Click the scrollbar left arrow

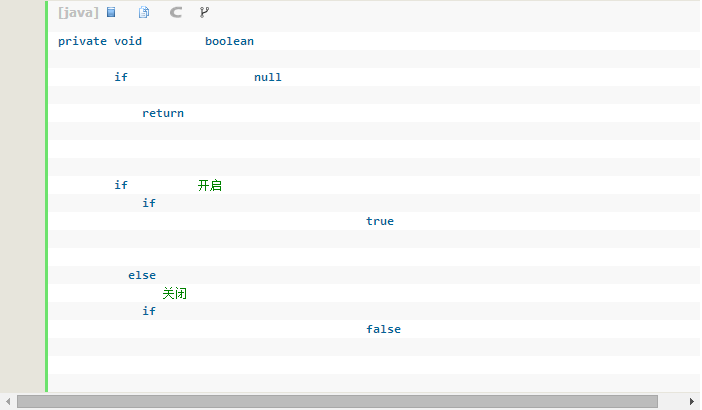[x=8, y=401]
